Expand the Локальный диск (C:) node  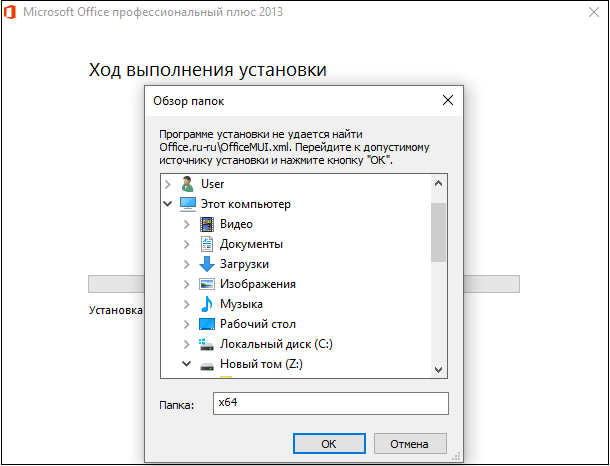(187, 344)
